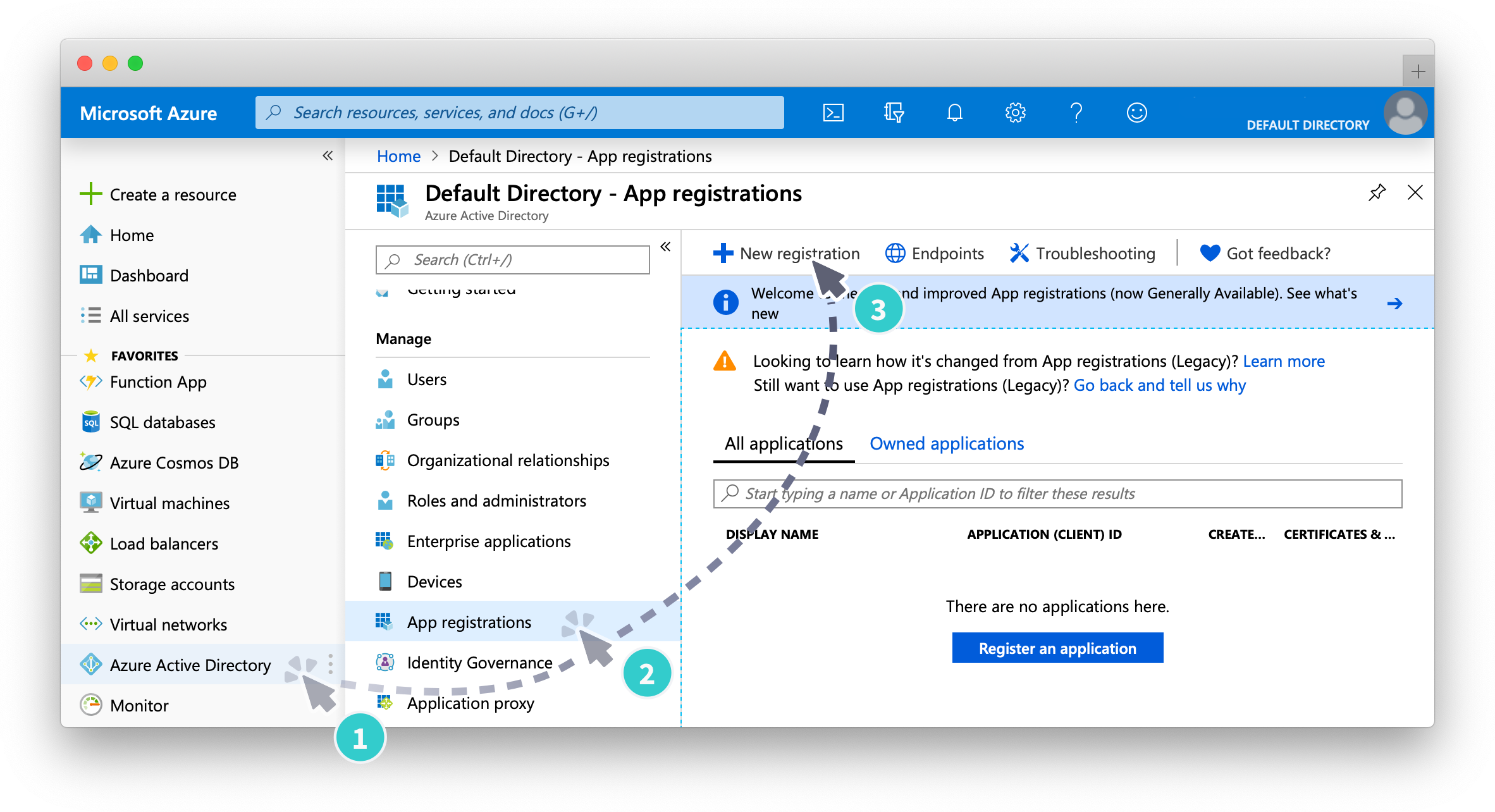Sort by Display Name column
Screen dimensions: 1495x812
coord(772,534)
